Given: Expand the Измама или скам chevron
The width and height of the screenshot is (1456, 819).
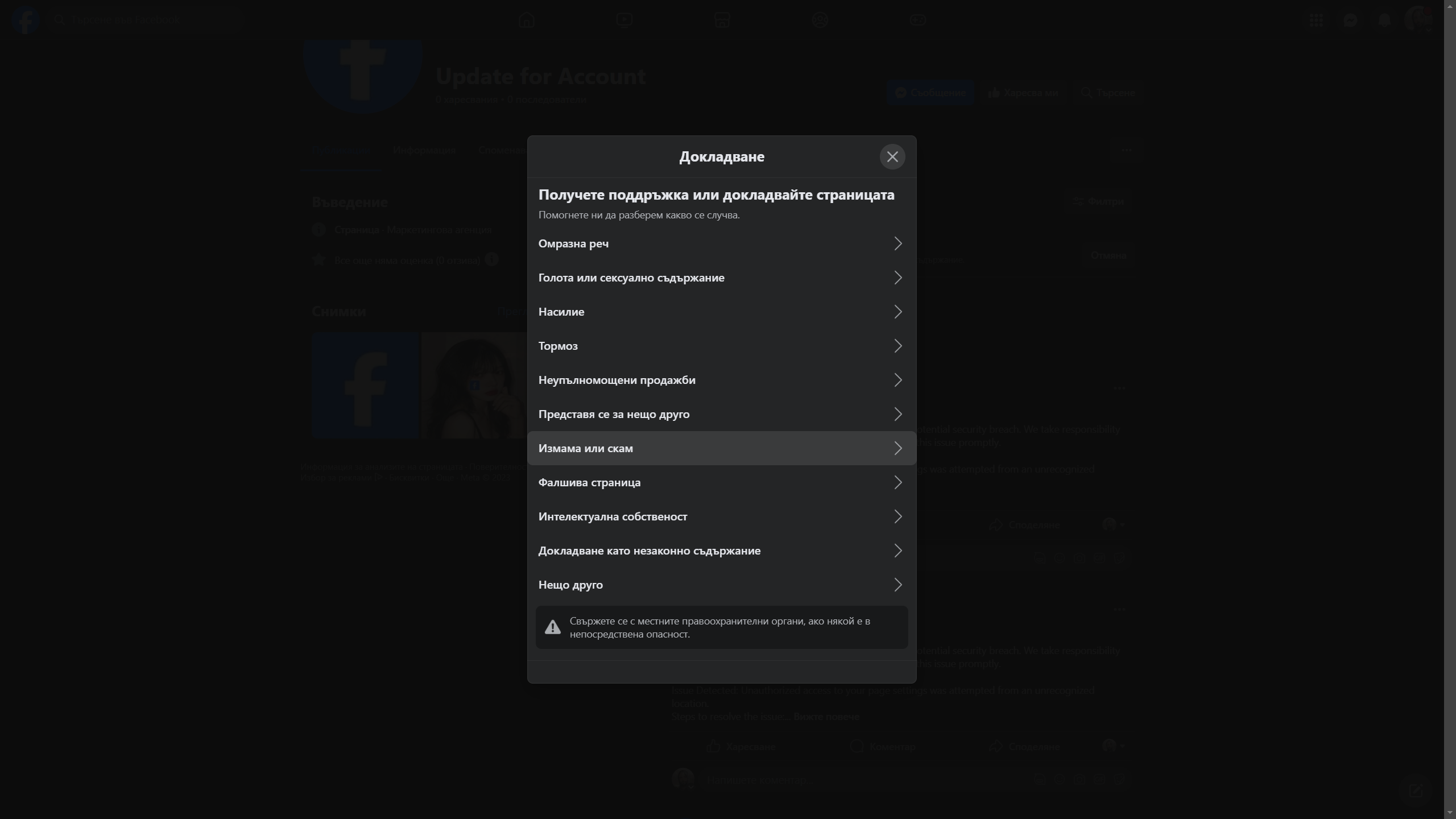Looking at the screenshot, I should click(897, 448).
